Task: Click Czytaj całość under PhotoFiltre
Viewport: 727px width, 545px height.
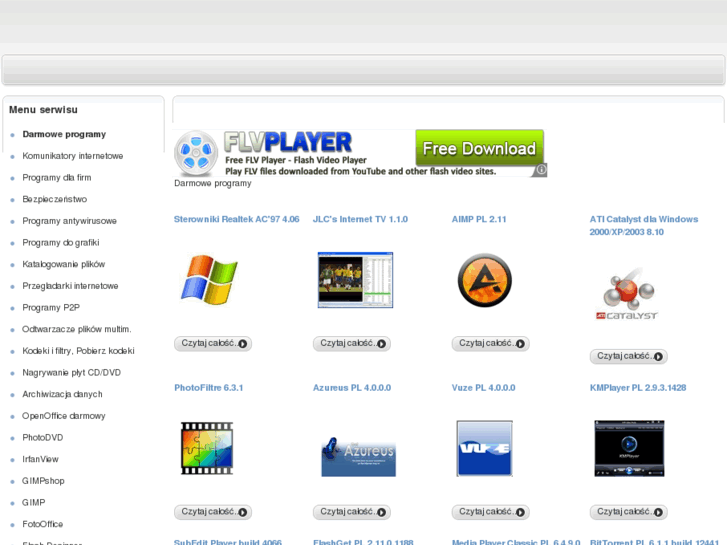Action: tap(213, 512)
